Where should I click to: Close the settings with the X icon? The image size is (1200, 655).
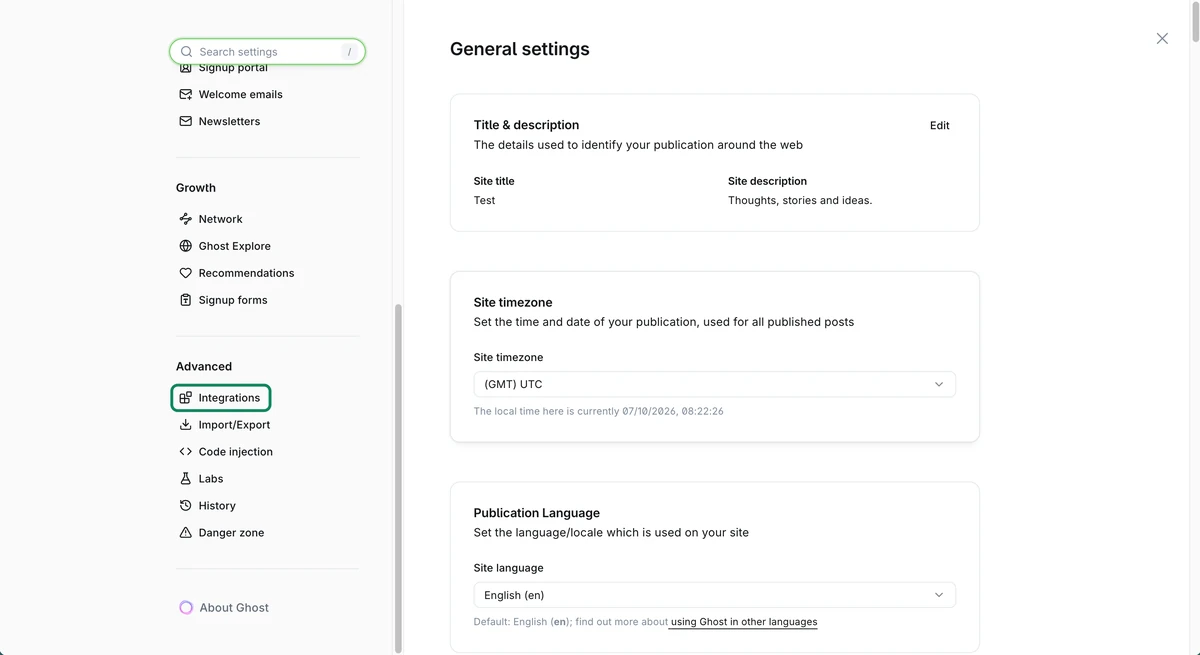point(1162,38)
